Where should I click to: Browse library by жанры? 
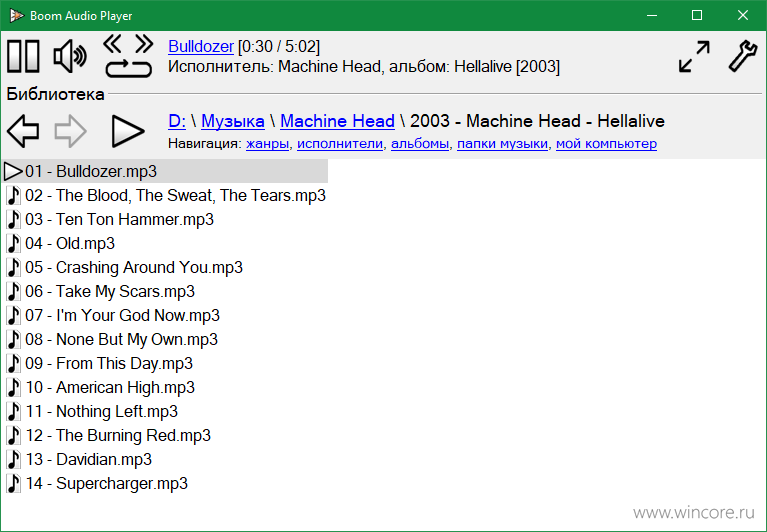coord(267,144)
